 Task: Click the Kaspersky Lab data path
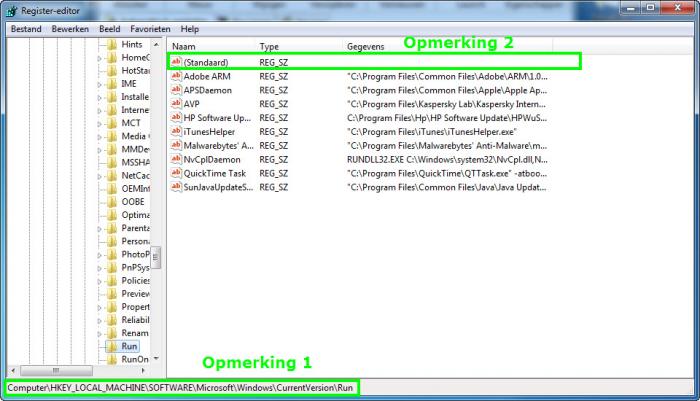pos(446,104)
